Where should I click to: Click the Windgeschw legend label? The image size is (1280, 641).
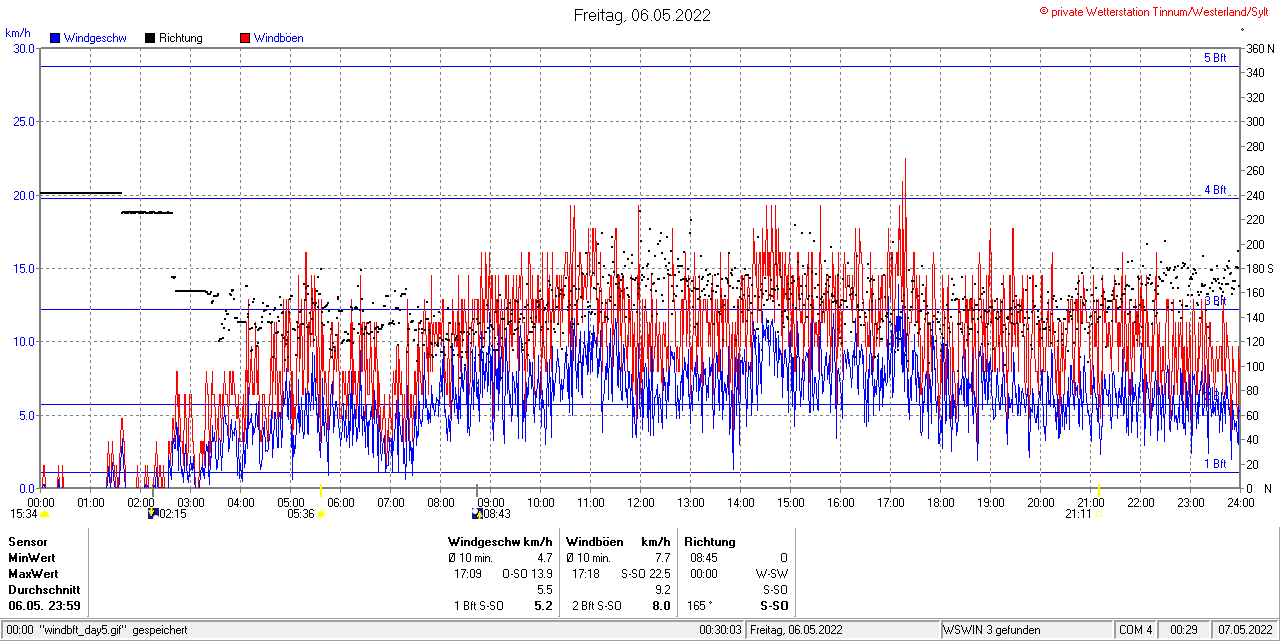coord(95,38)
